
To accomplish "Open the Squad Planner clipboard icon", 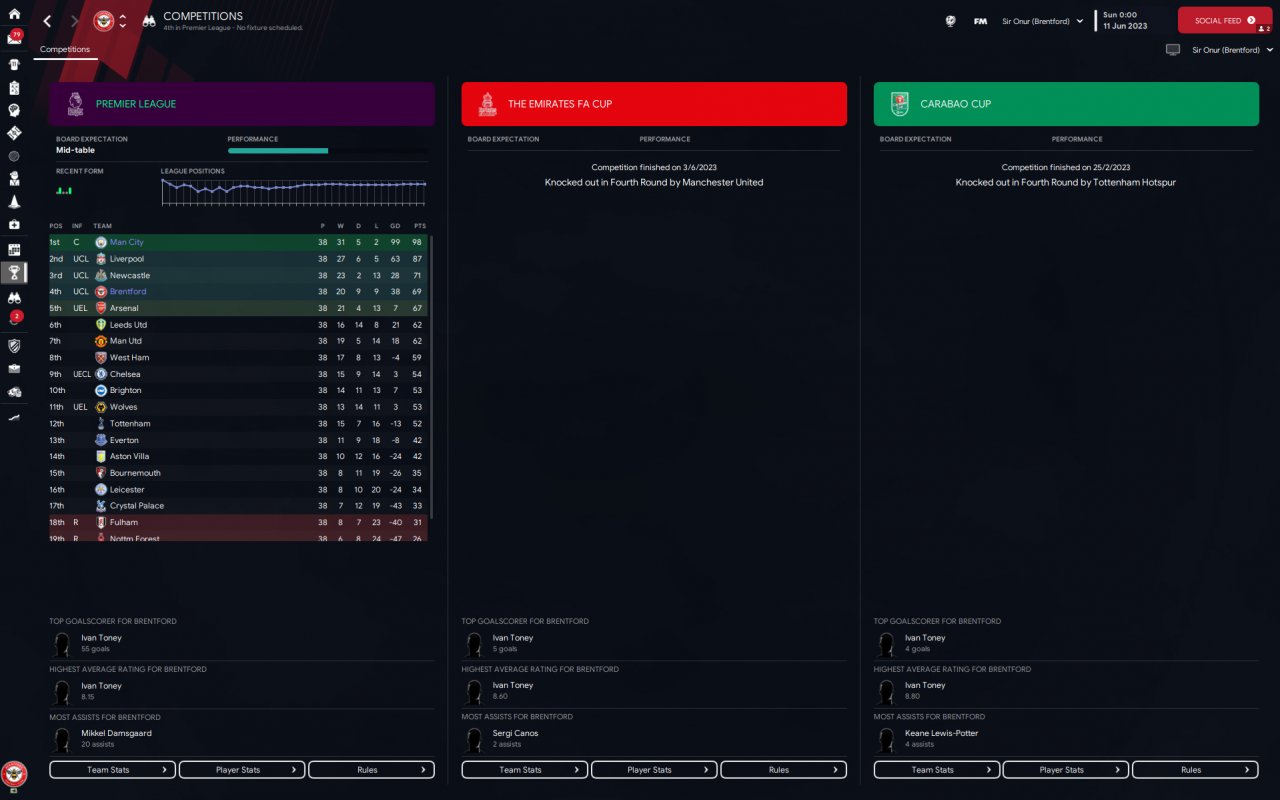I will (14, 88).
